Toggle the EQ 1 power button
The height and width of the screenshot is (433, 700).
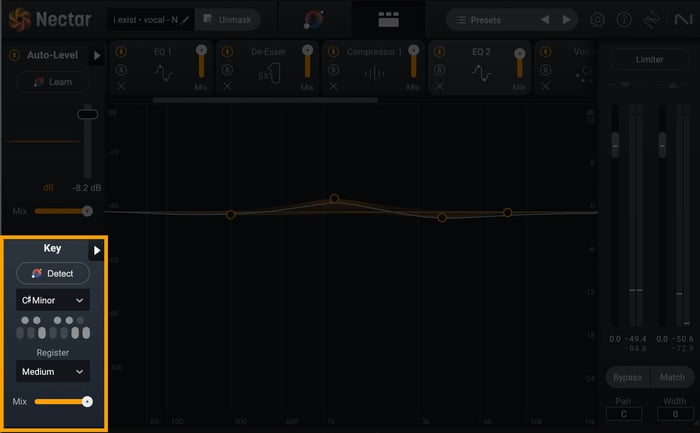[x=121, y=52]
